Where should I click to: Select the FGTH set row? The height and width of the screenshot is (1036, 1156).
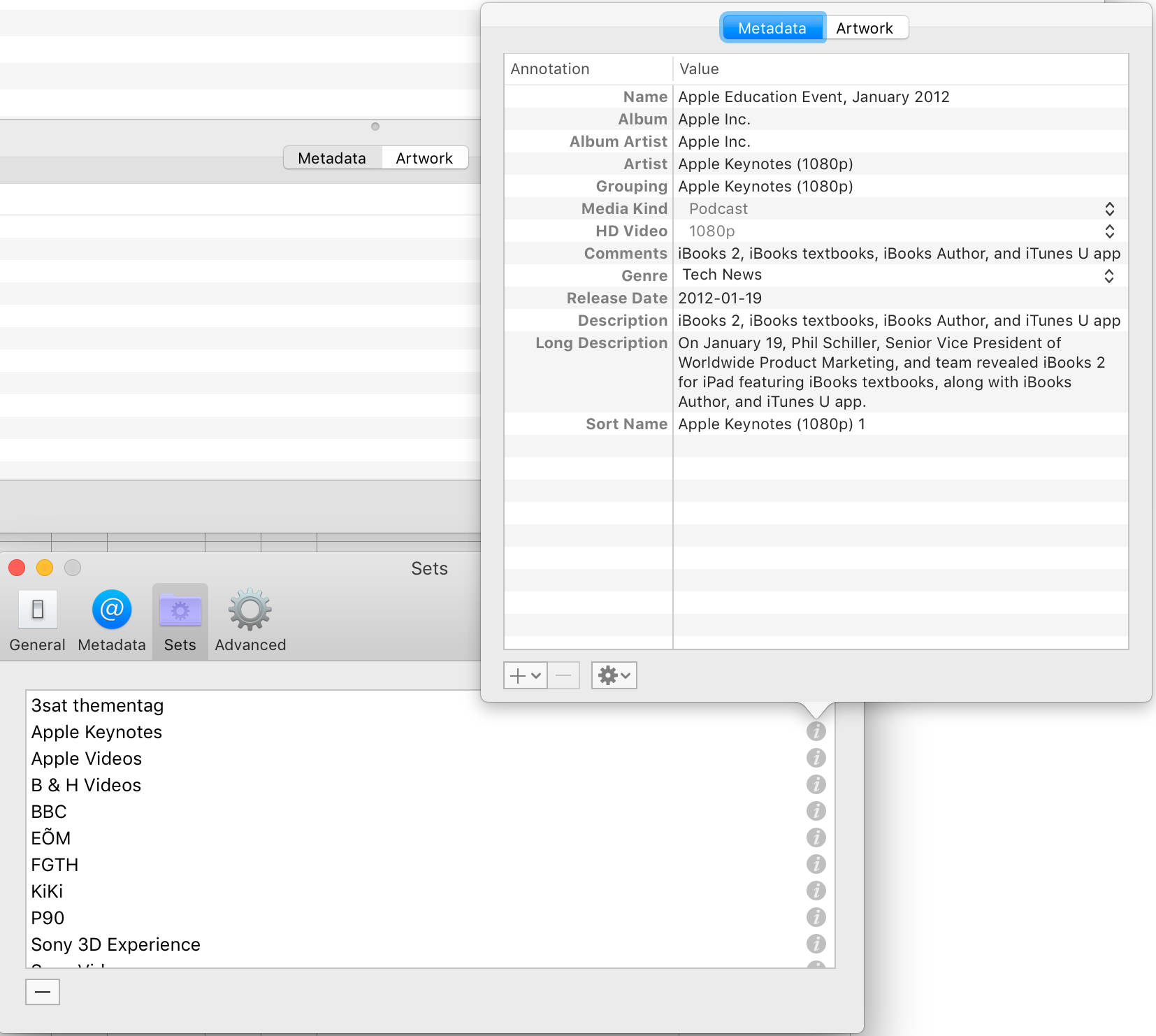coord(430,865)
